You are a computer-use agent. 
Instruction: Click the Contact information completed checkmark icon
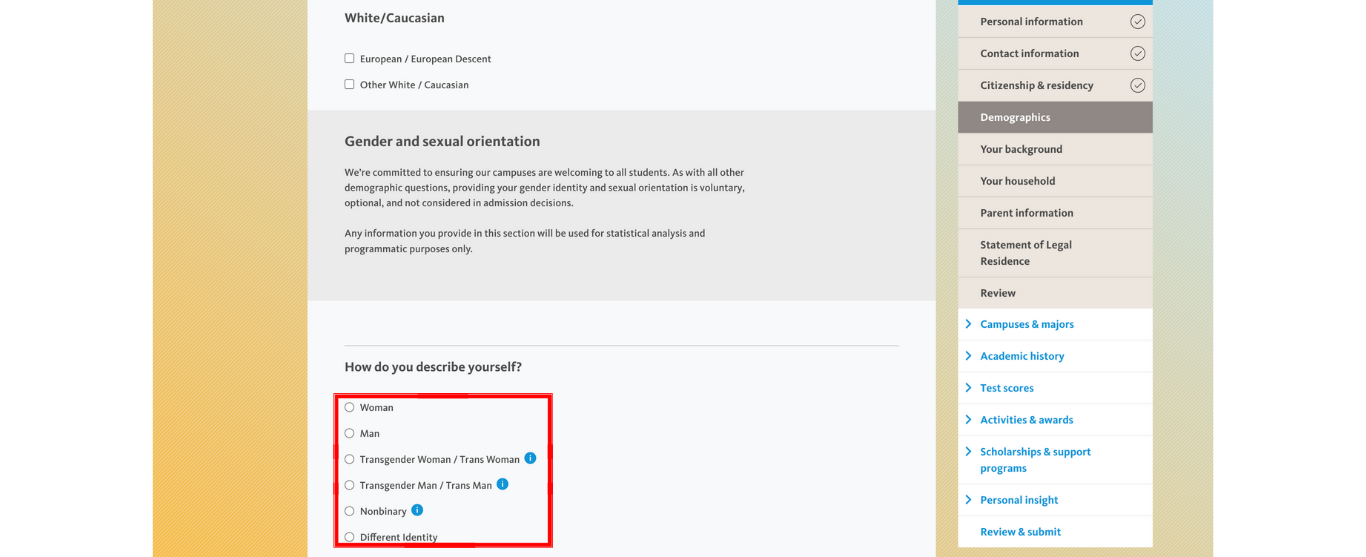[x=1137, y=53]
